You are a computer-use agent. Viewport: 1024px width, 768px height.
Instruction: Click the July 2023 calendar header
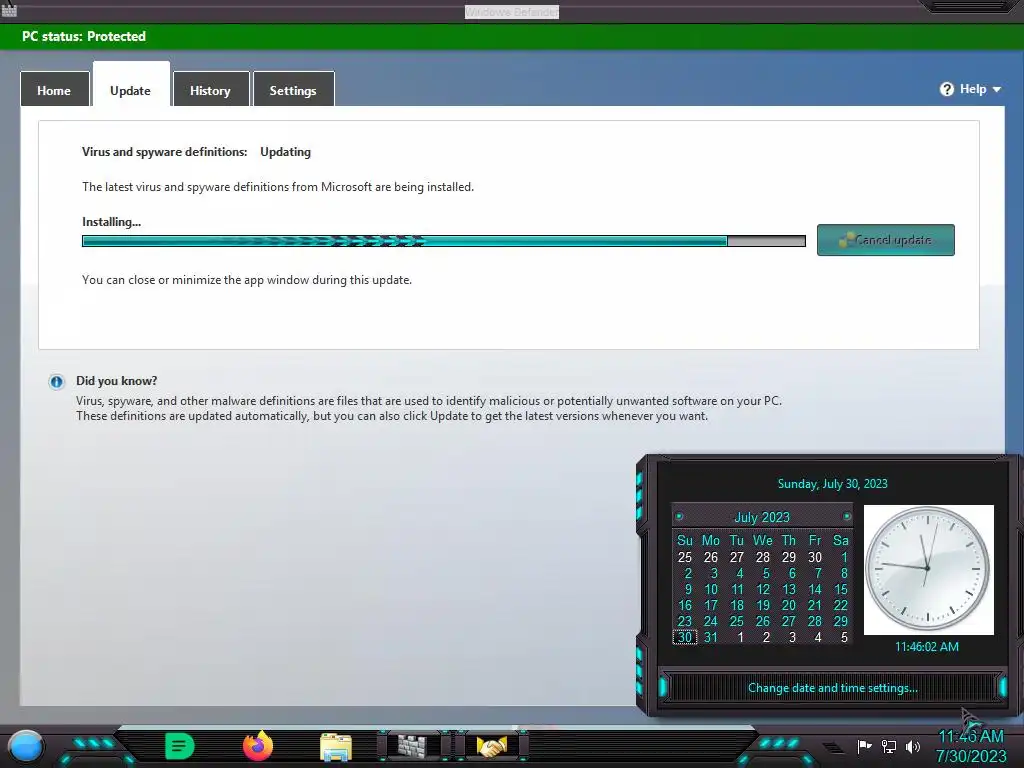click(762, 517)
